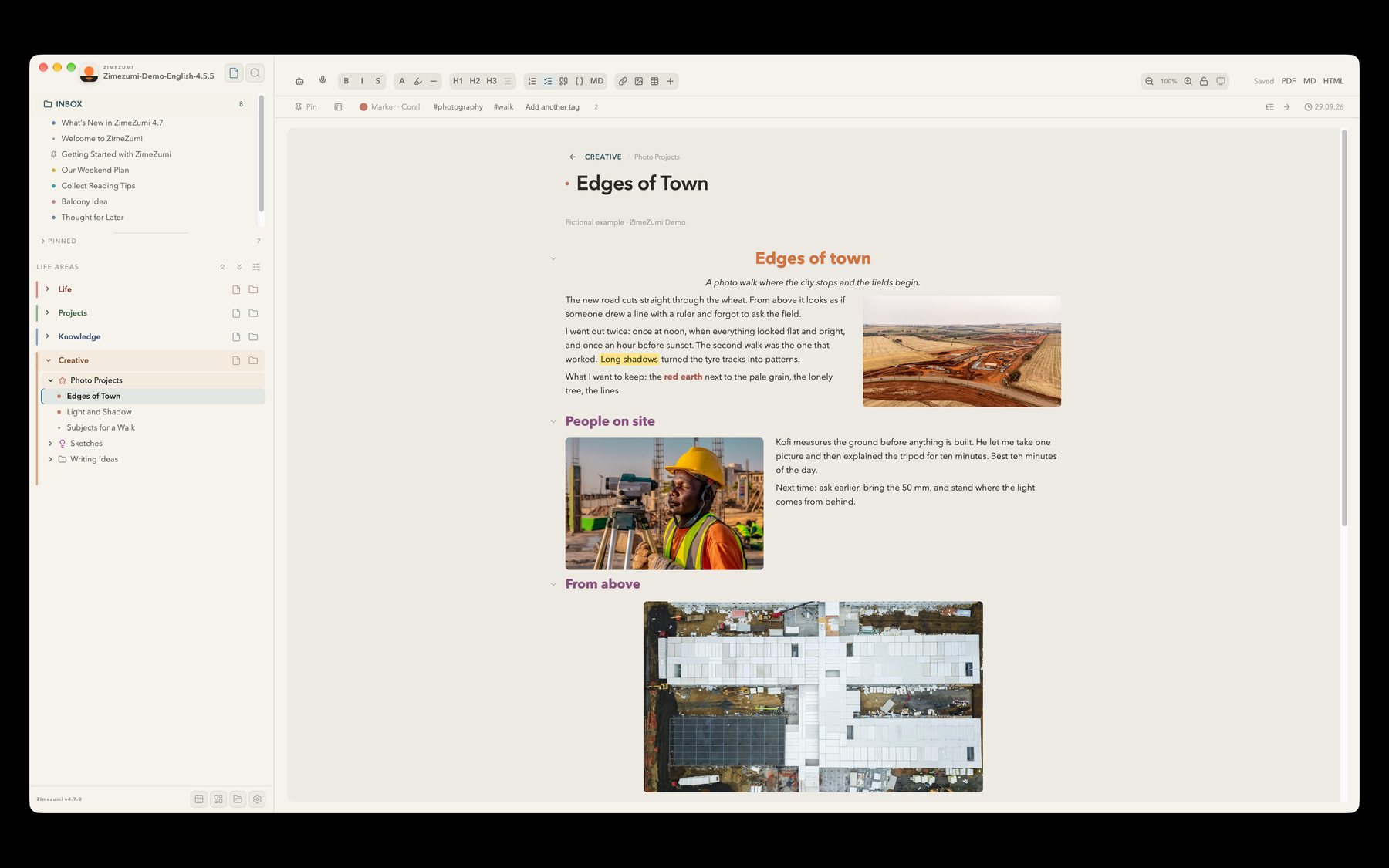Image resolution: width=1389 pixels, height=868 pixels.
Task: Toggle italic formatting
Action: tap(362, 81)
